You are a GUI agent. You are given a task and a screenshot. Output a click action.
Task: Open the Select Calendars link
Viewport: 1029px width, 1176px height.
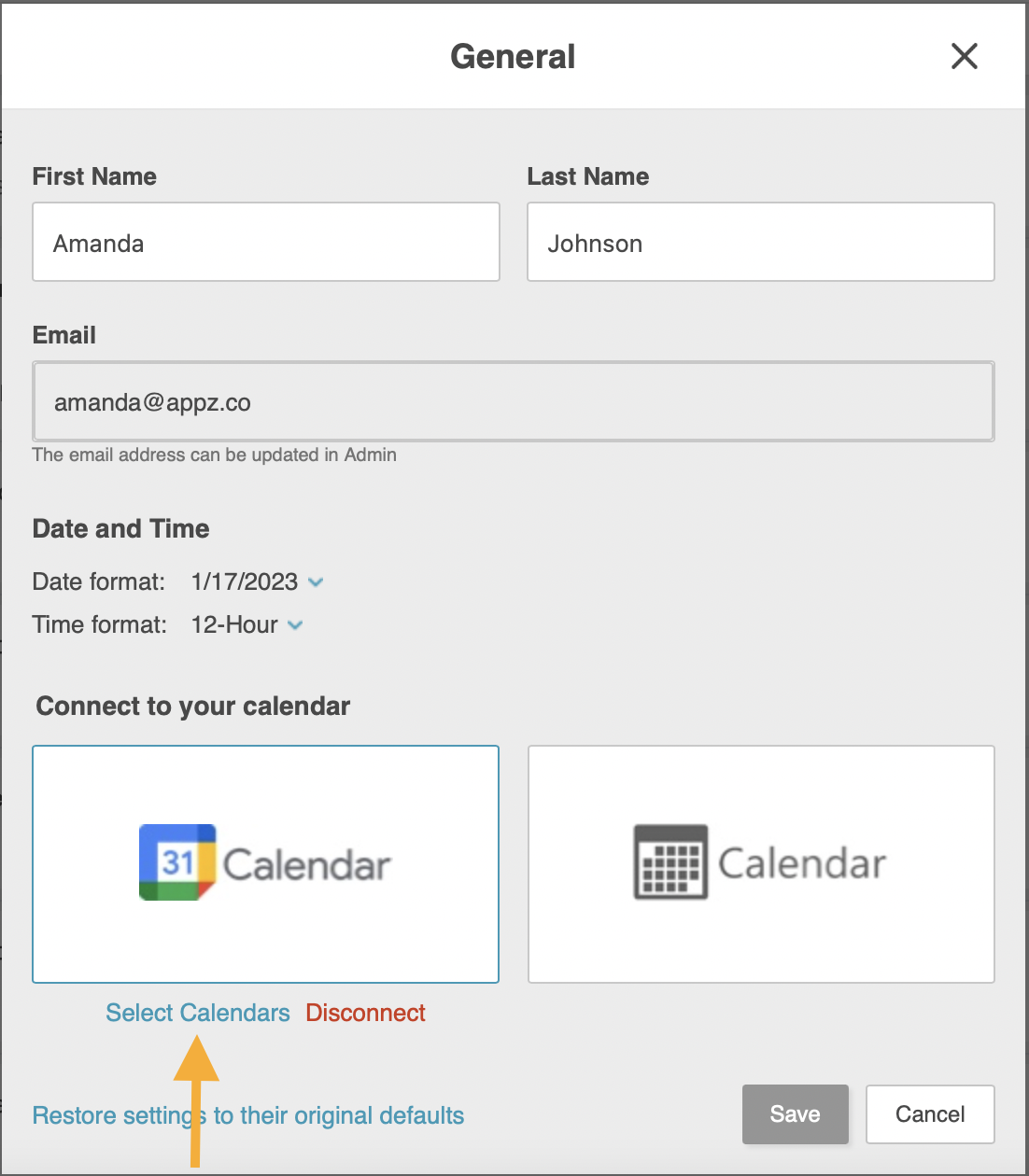pos(198,1013)
